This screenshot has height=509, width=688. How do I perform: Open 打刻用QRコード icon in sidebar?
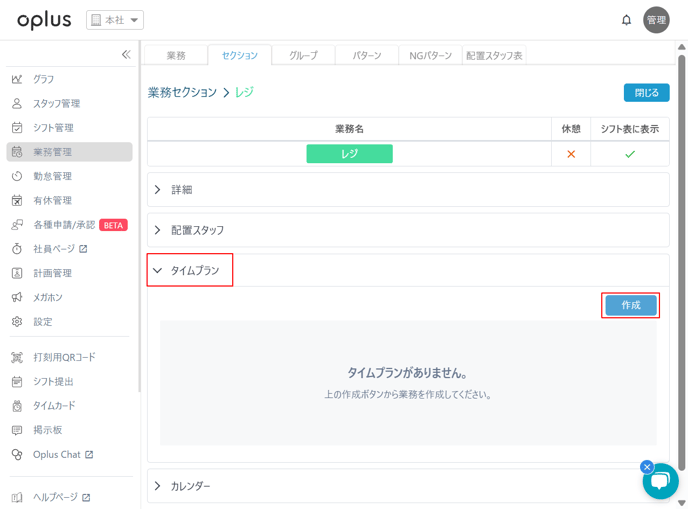17,357
